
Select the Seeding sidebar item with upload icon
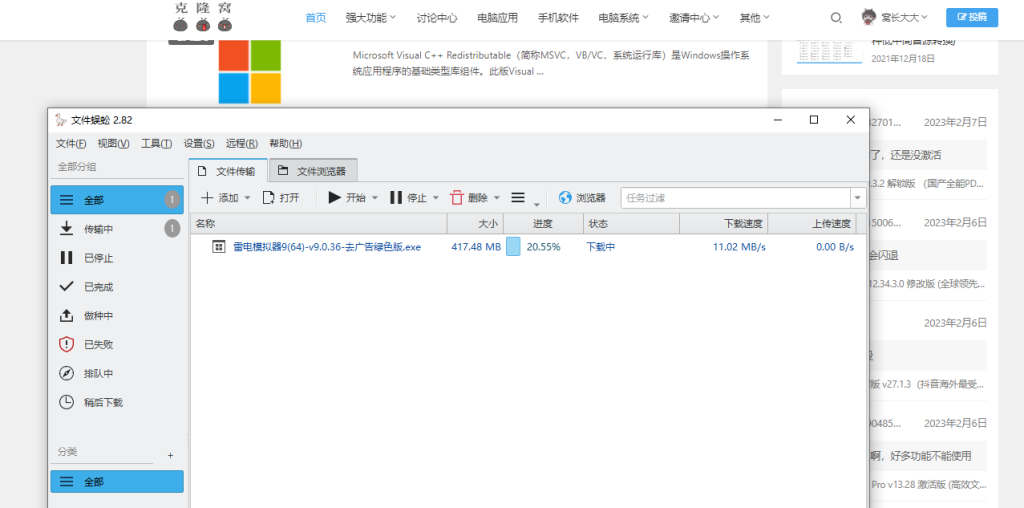point(117,315)
